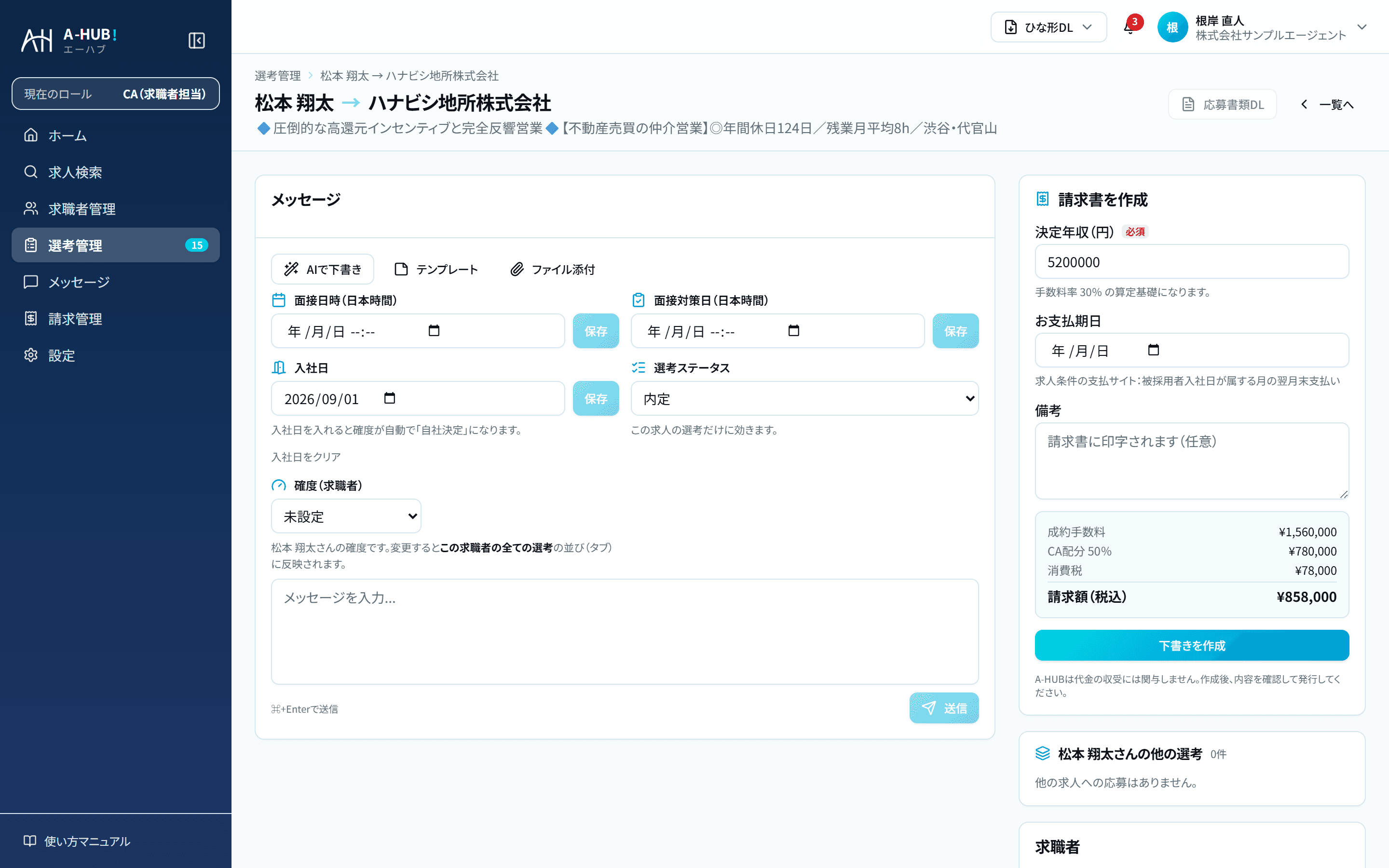Viewport: 1389px width, 868px height.
Task: Save the 面接対策日 value
Action: tap(955, 331)
